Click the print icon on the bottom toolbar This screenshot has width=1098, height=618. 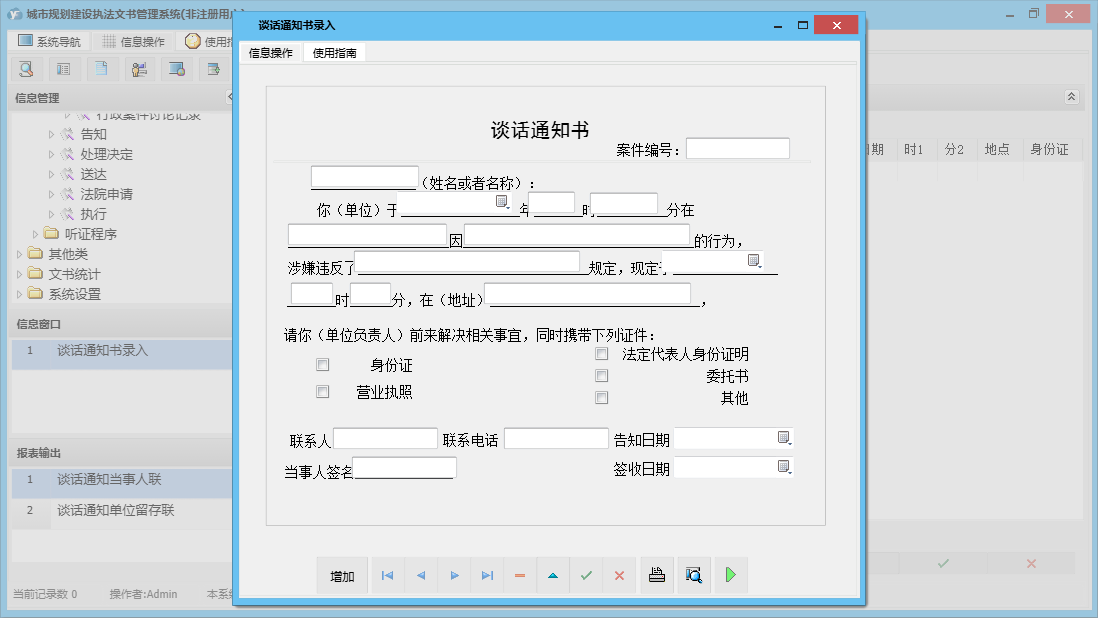coord(657,575)
